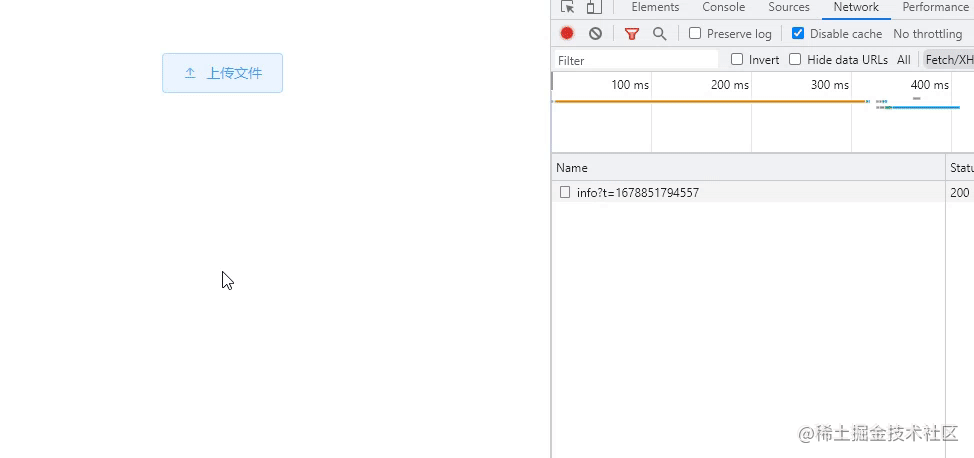
Task: Switch to the Console tab
Action: (724, 7)
